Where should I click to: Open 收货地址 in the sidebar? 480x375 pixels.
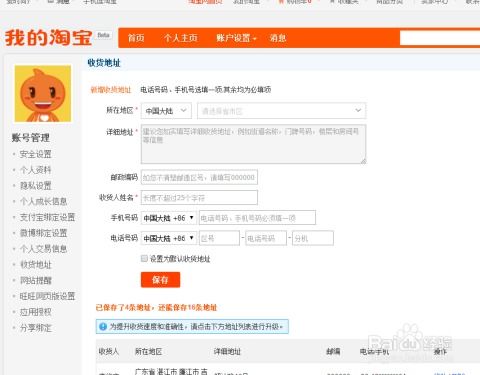click(35, 265)
